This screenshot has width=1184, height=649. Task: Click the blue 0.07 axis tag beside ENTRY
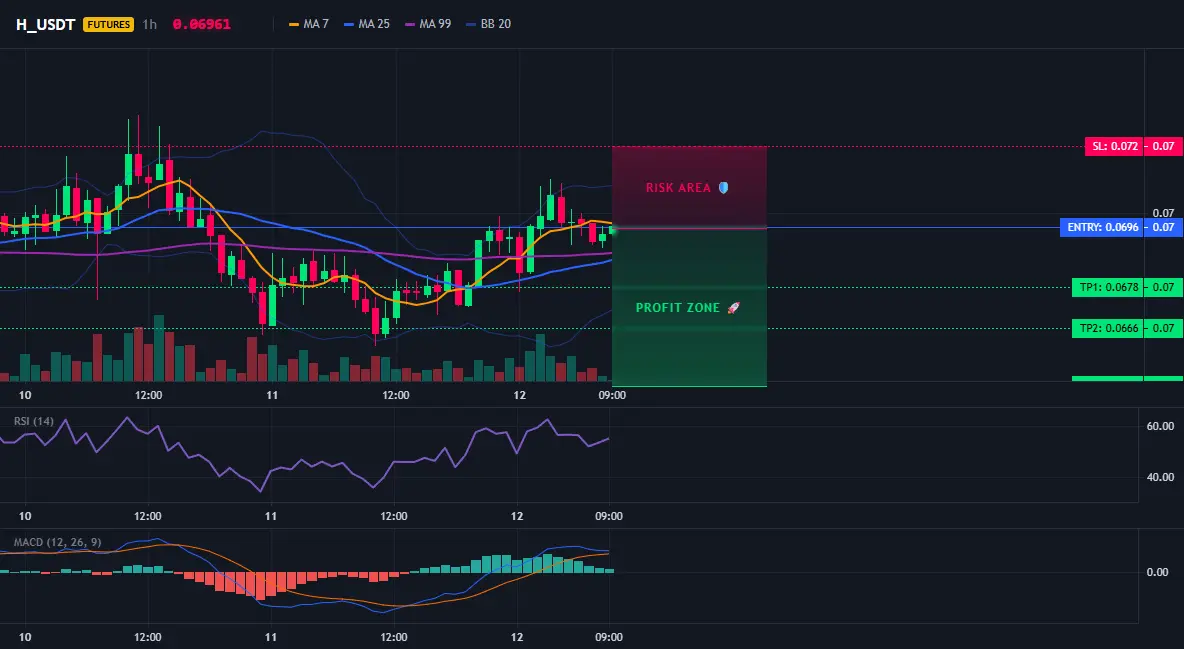pos(1163,227)
